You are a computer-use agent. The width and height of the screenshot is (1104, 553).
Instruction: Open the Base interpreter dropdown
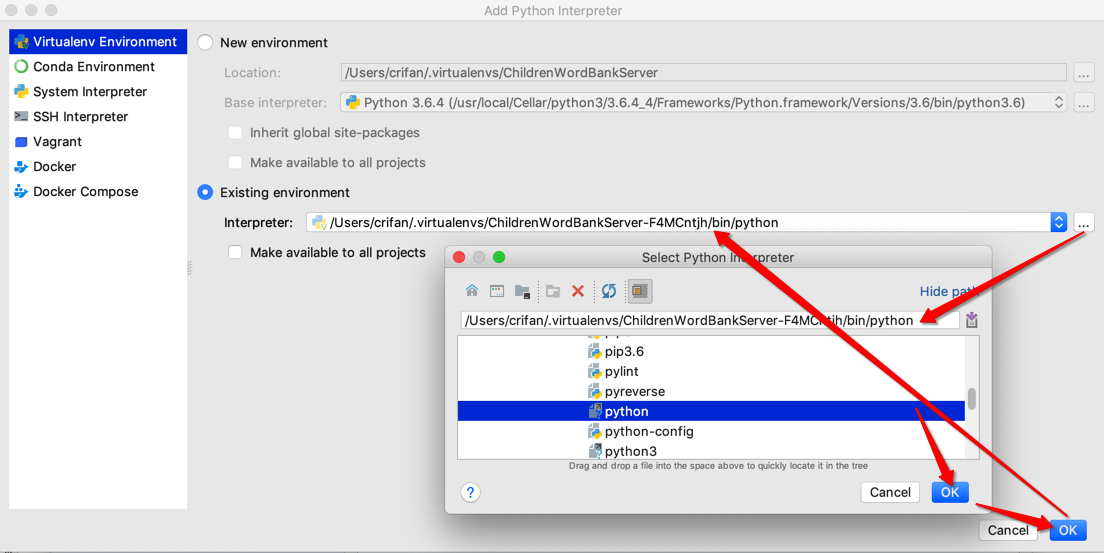coord(703,103)
